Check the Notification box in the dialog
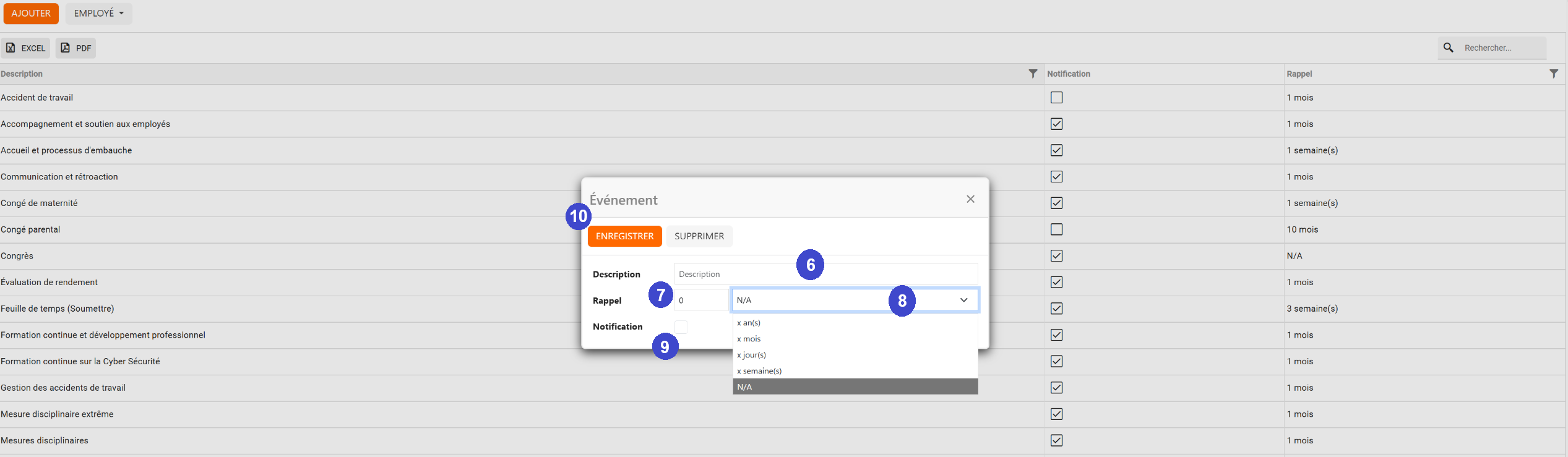 (681, 327)
